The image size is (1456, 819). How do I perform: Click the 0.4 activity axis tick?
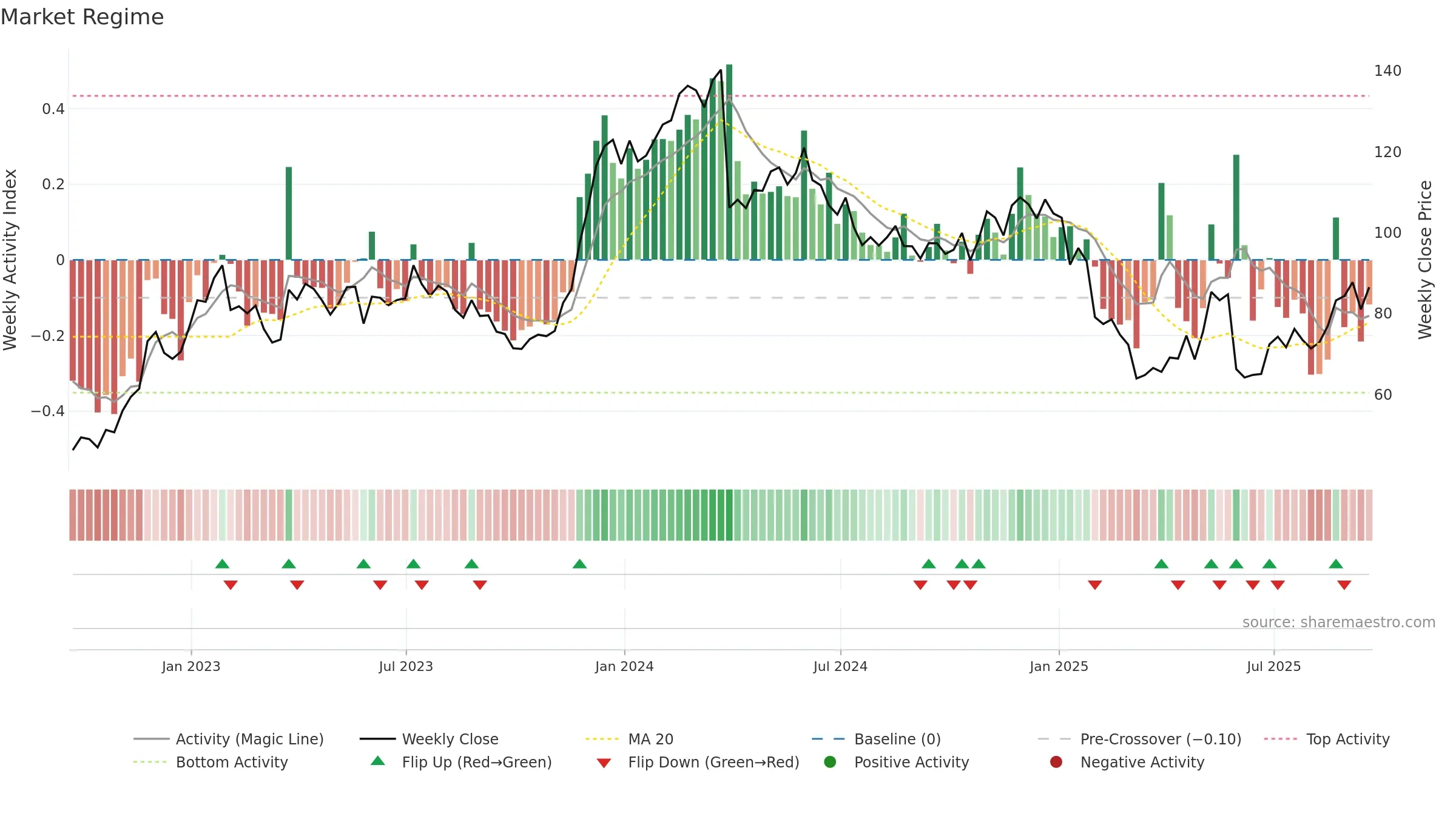coord(53,109)
